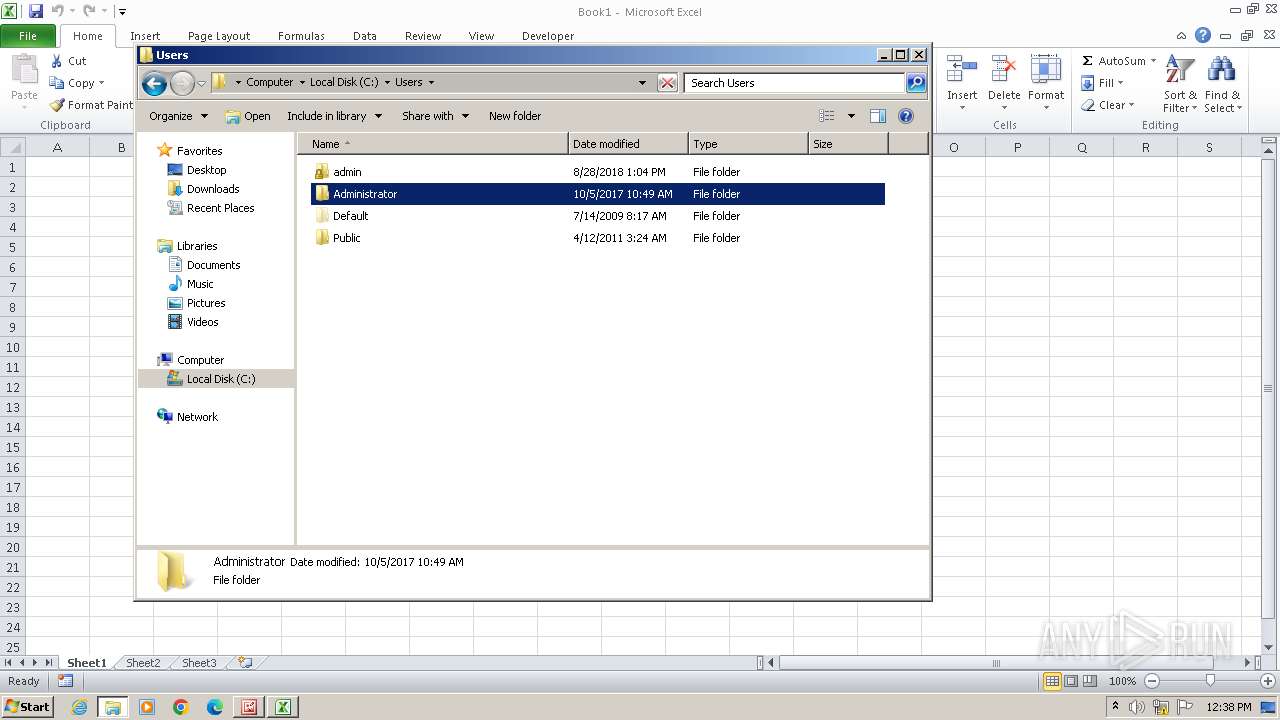Select Pictures library in navigation pane

pyautogui.click(x=206, y=303)
